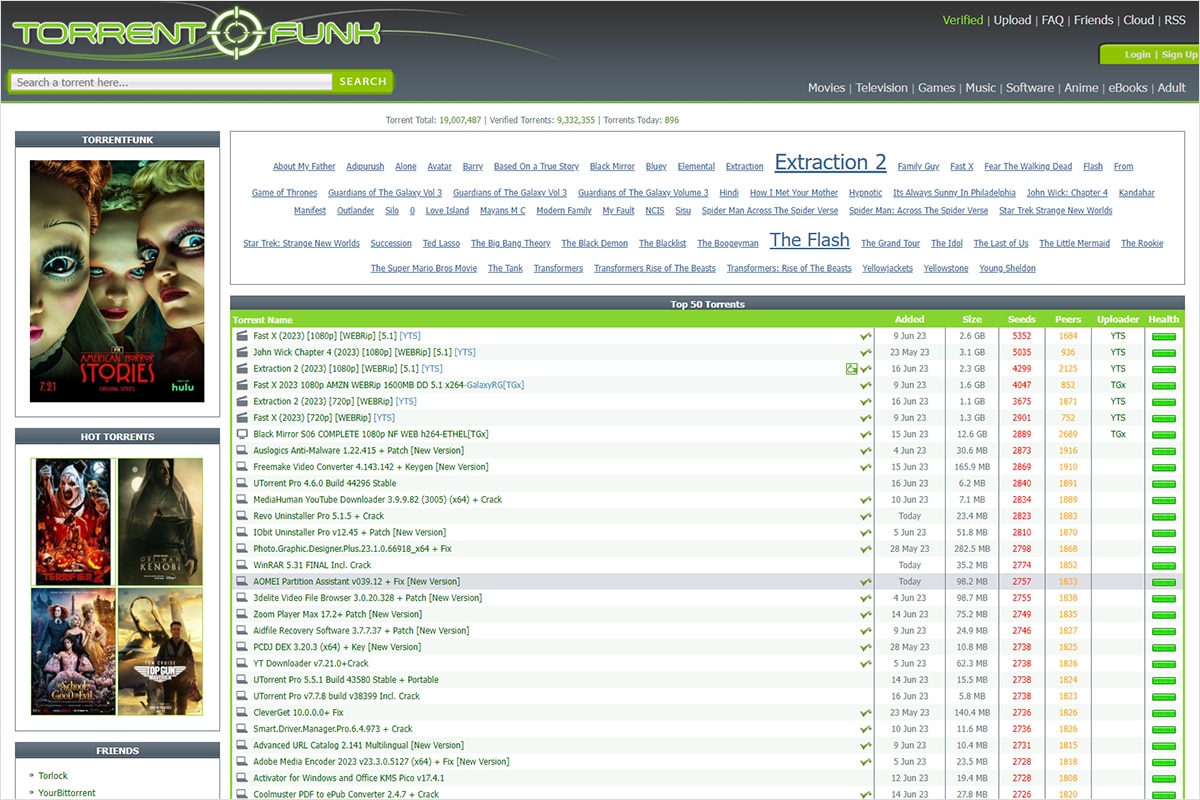
Task: Open the FAQ page
Action: [x=1053, y=20]
